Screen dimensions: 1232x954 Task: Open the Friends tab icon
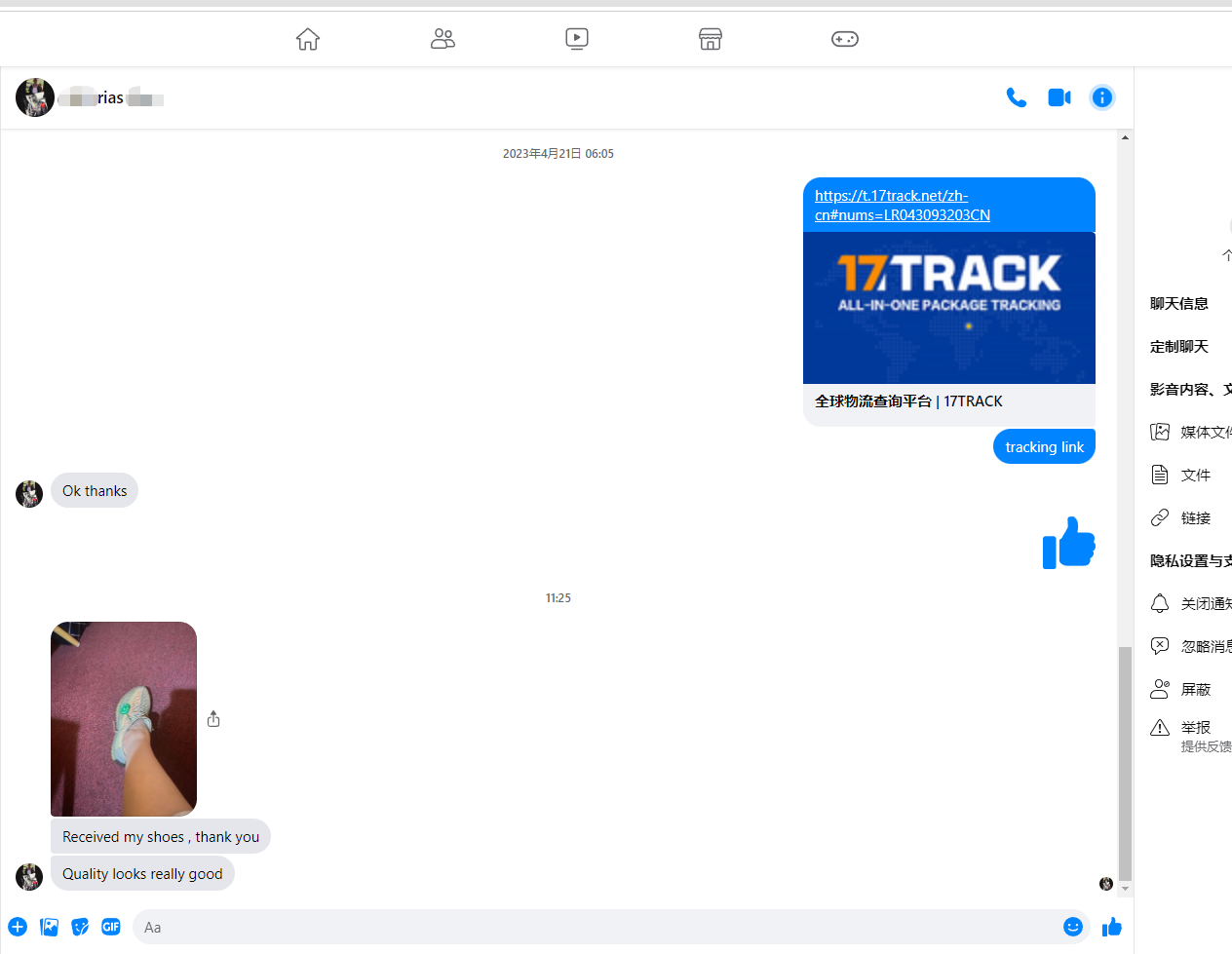[443, 39]
